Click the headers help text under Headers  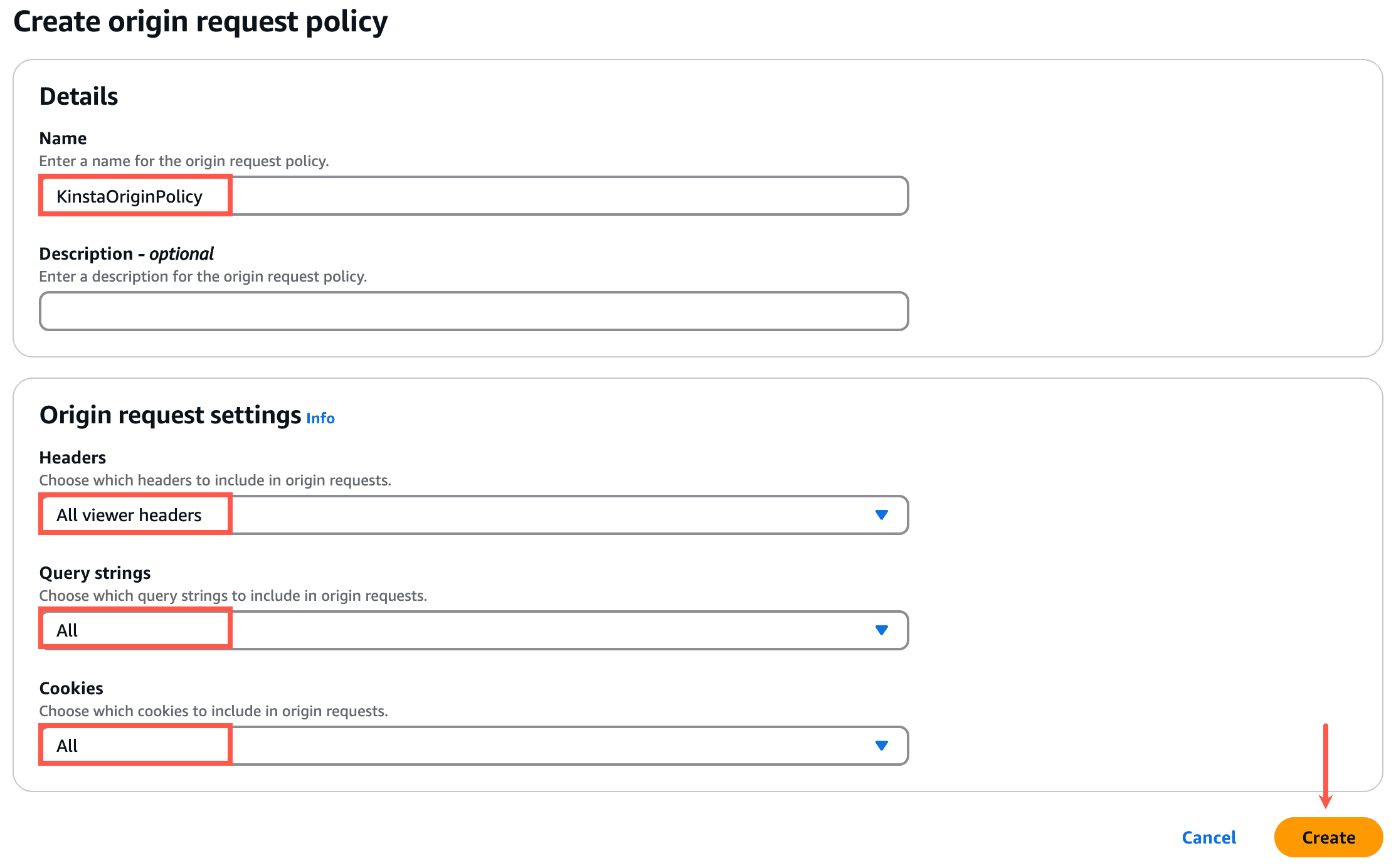215,480
